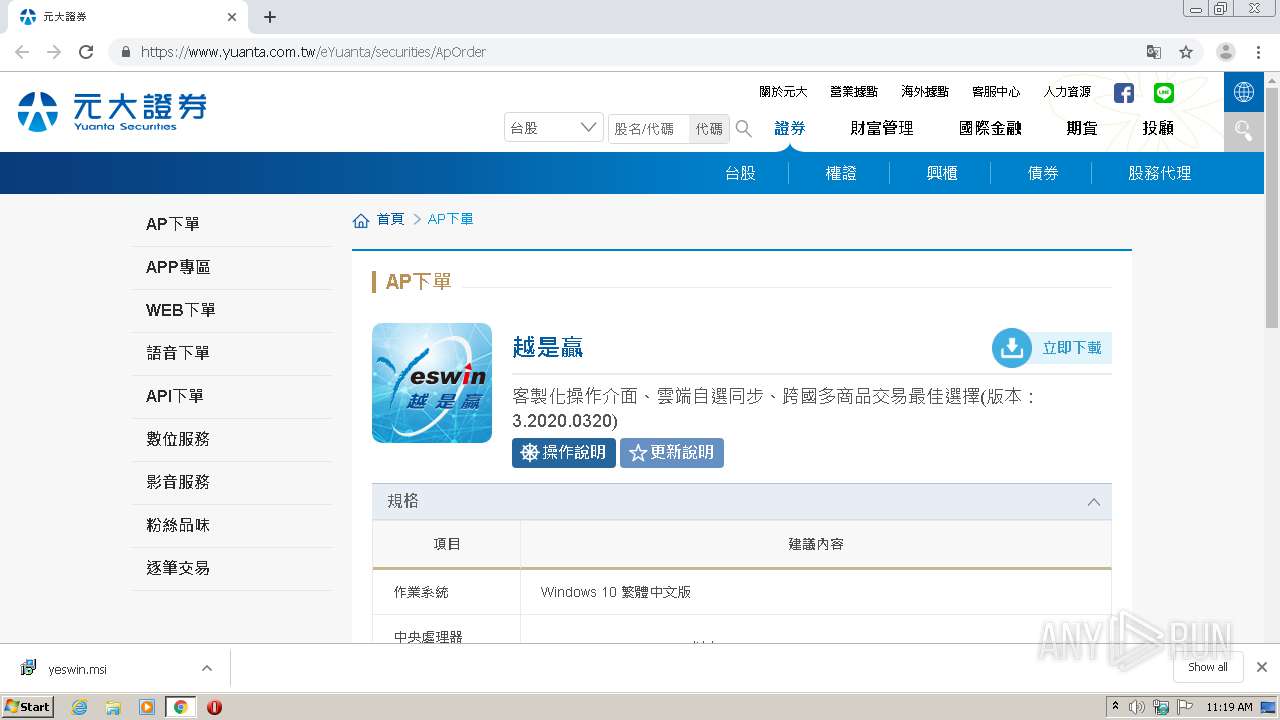Image resolution: width=1280 pixels, height=720 pixels.
Task: Open 更新說明 update notes
Action: pos(672,453)
